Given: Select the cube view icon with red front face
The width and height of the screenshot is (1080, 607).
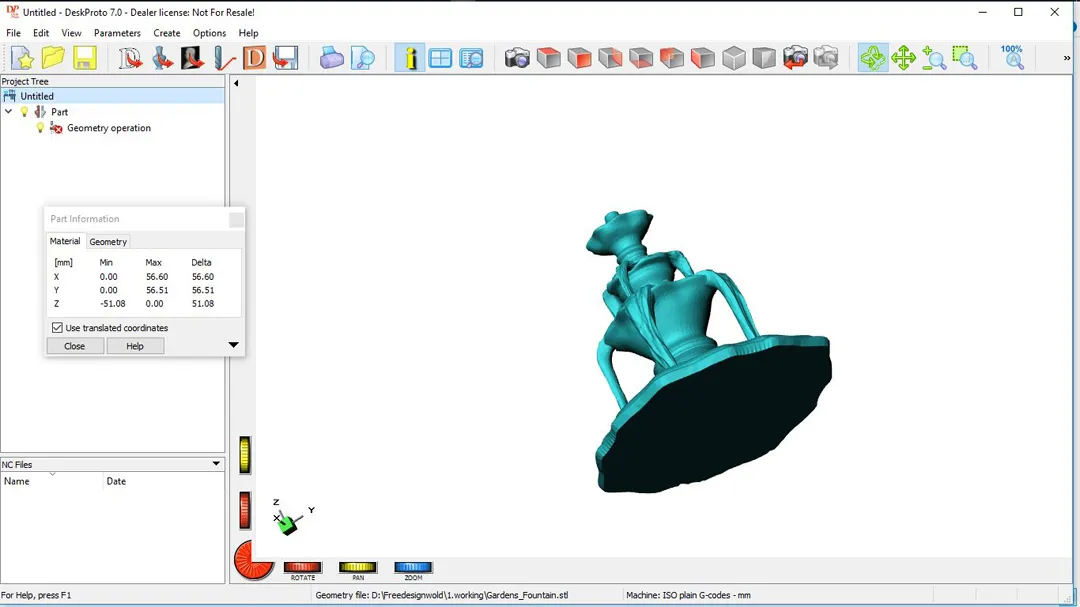Looking at the screenshot, I should coord(579,58).
